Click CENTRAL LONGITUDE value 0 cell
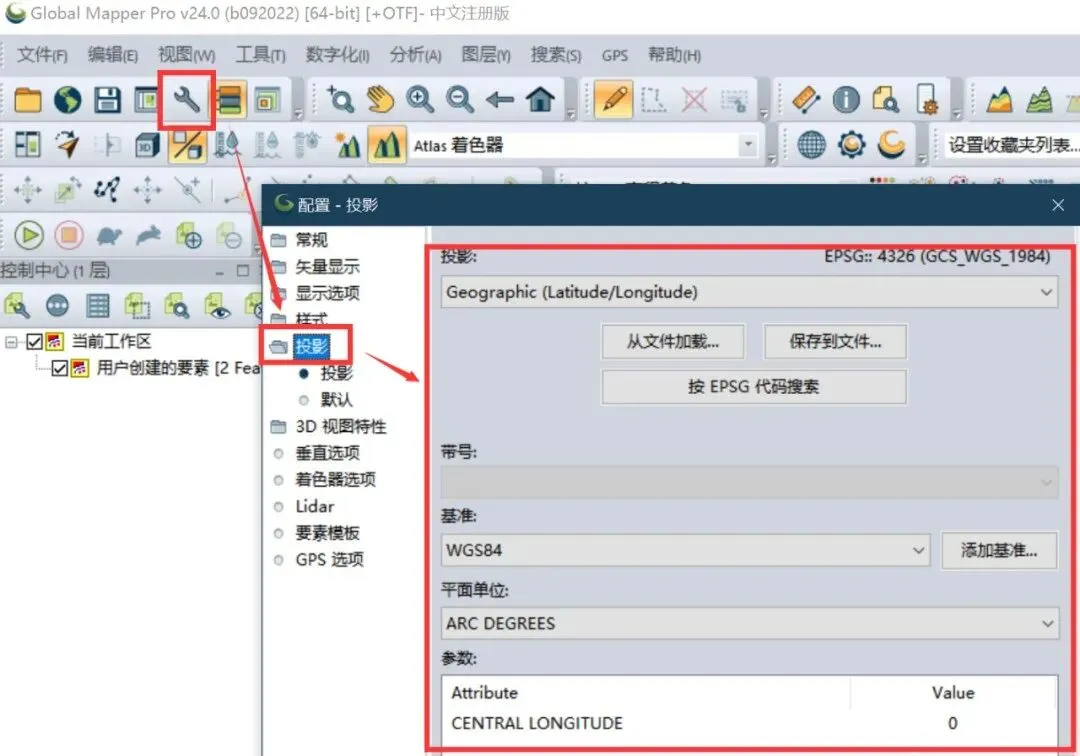This screenshot has width=1080, height=756. tap(953, 724)
